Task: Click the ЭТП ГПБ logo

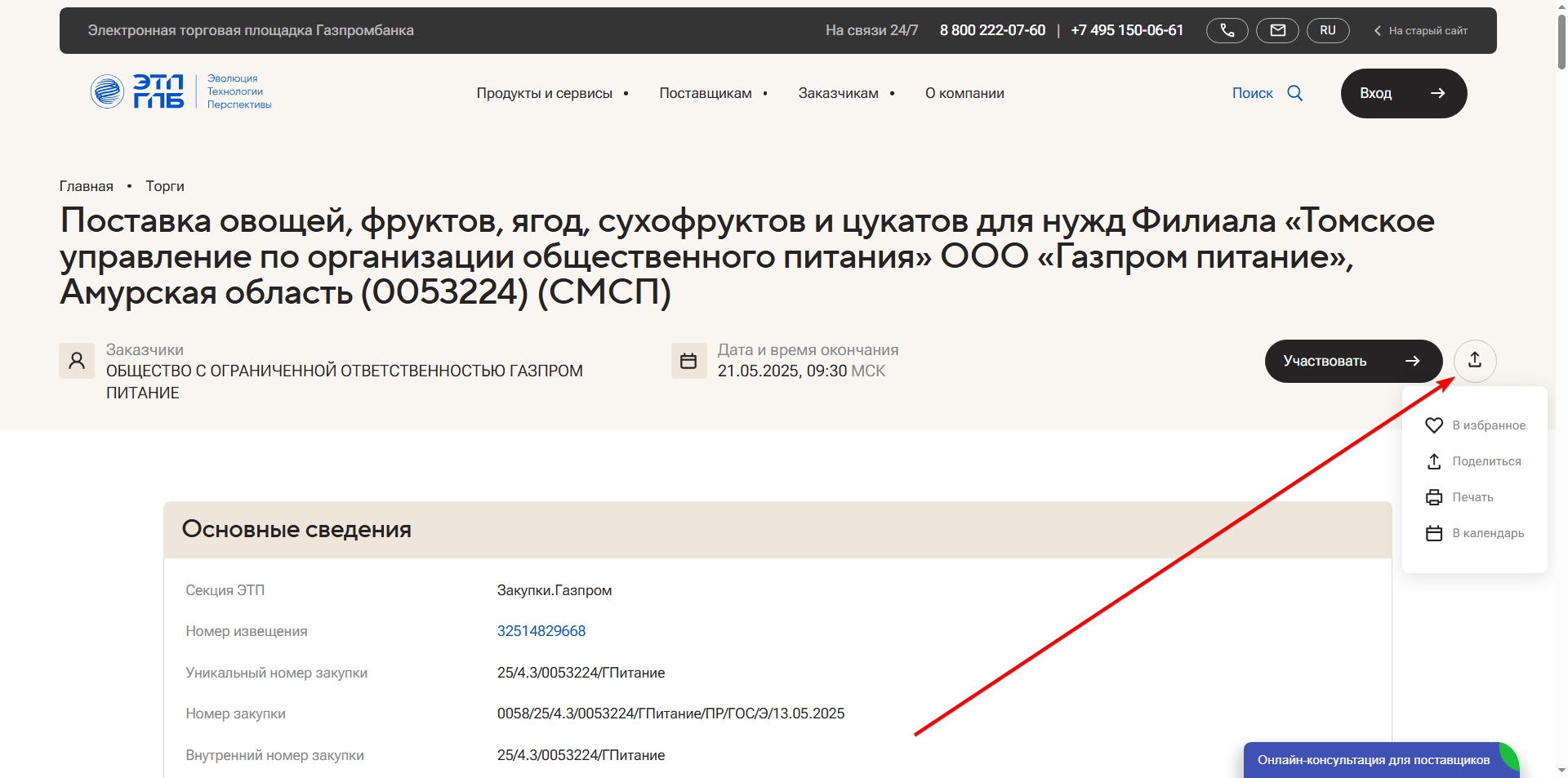Action: coord(180,91)
